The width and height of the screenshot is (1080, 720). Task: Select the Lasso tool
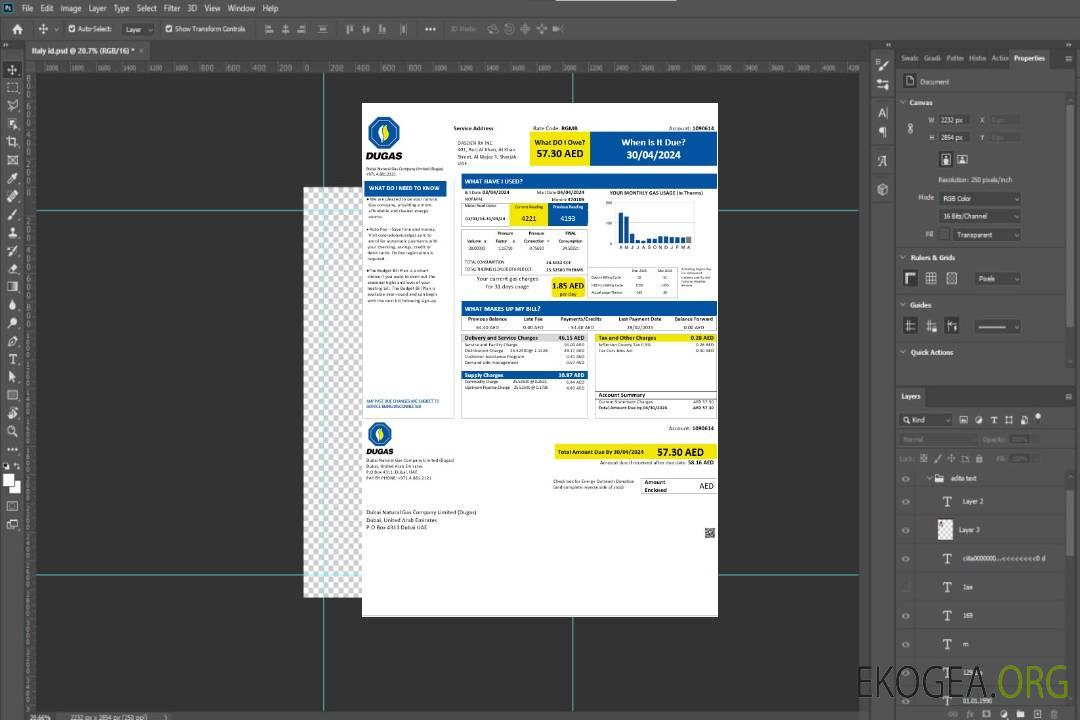[12, 105]
